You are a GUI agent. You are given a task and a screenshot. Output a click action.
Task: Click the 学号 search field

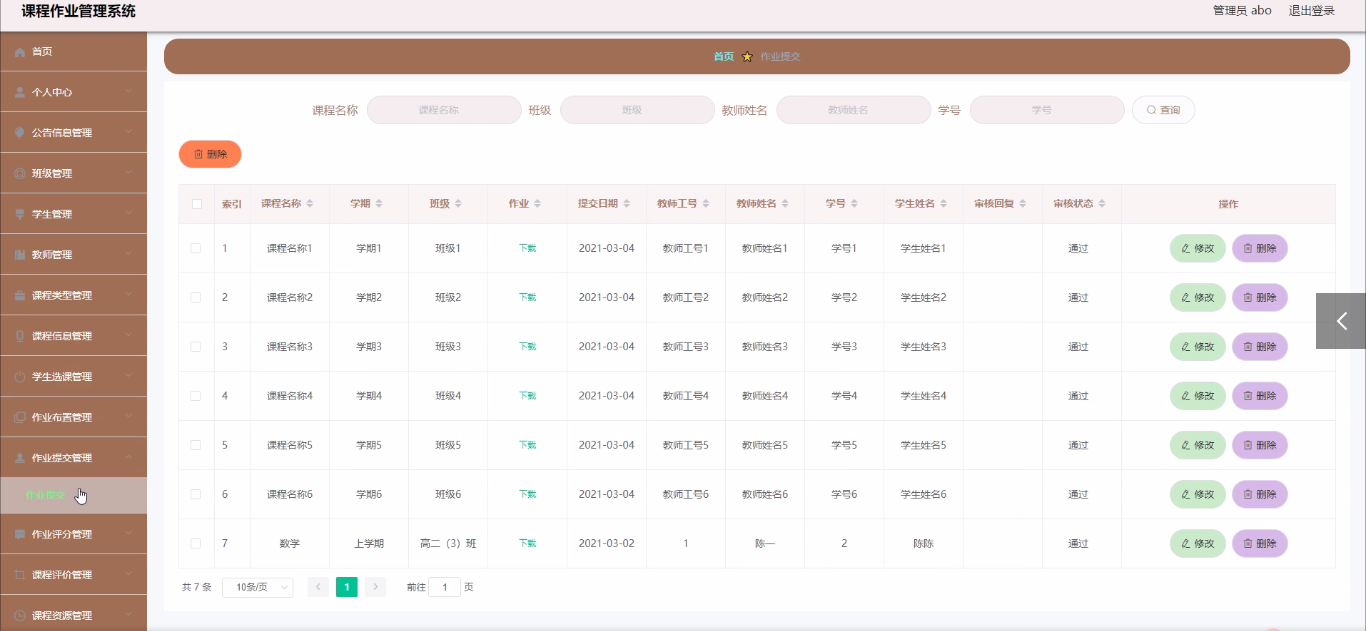coord(1047,110)
